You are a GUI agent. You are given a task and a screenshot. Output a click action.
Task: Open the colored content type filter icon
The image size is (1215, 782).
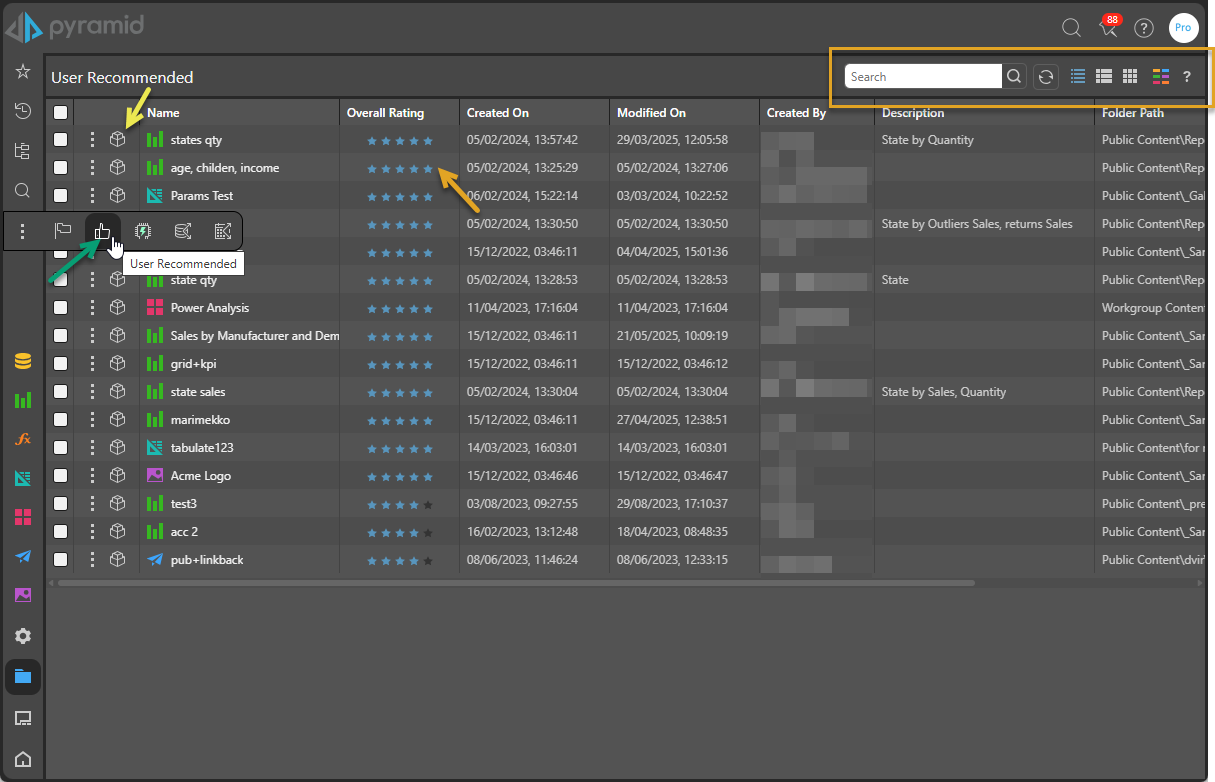pyautogui.click(x=1160, y=77)
